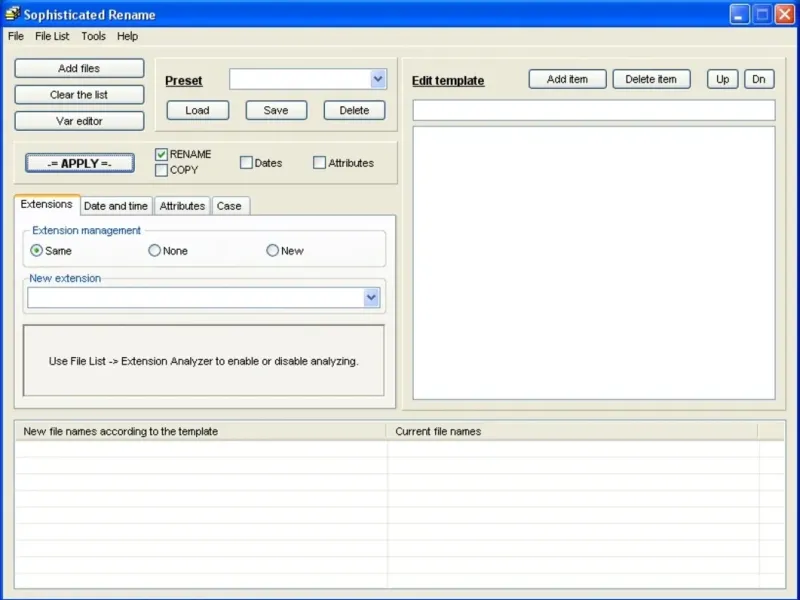Click the Edit template text field
Viewport: 800px width, 600px height.
click(x=594, y=110)
